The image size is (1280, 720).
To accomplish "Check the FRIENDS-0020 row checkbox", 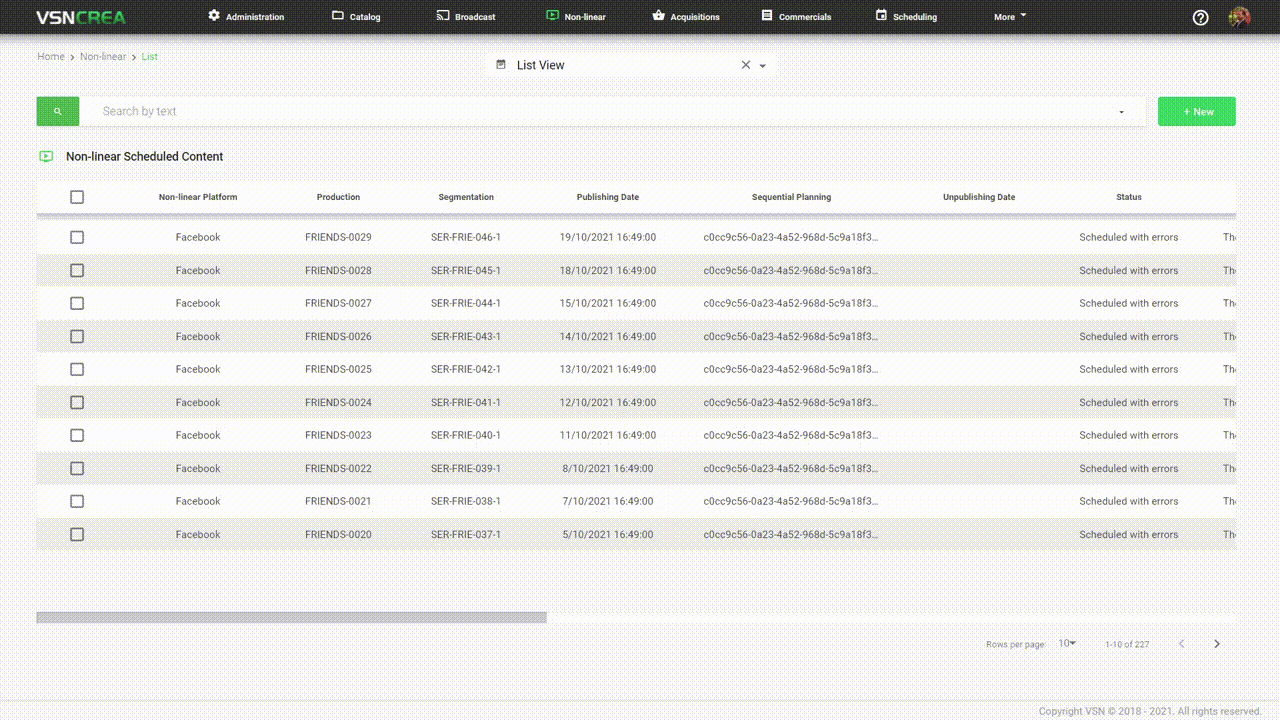I will coord(77,534).
